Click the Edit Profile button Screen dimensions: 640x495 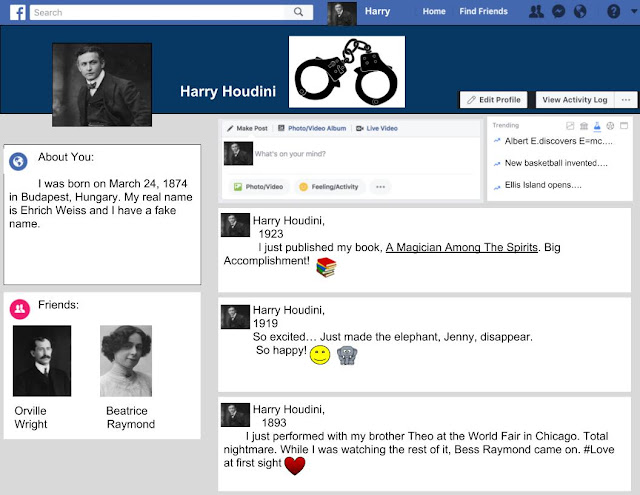point(493,100)
